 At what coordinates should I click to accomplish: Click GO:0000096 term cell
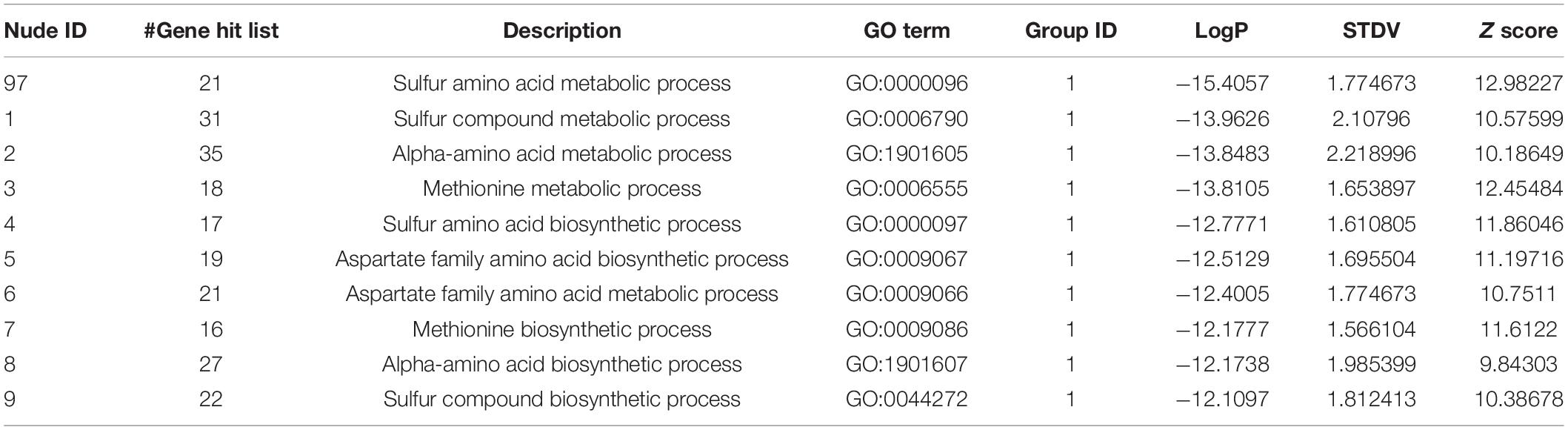[907, 83]
